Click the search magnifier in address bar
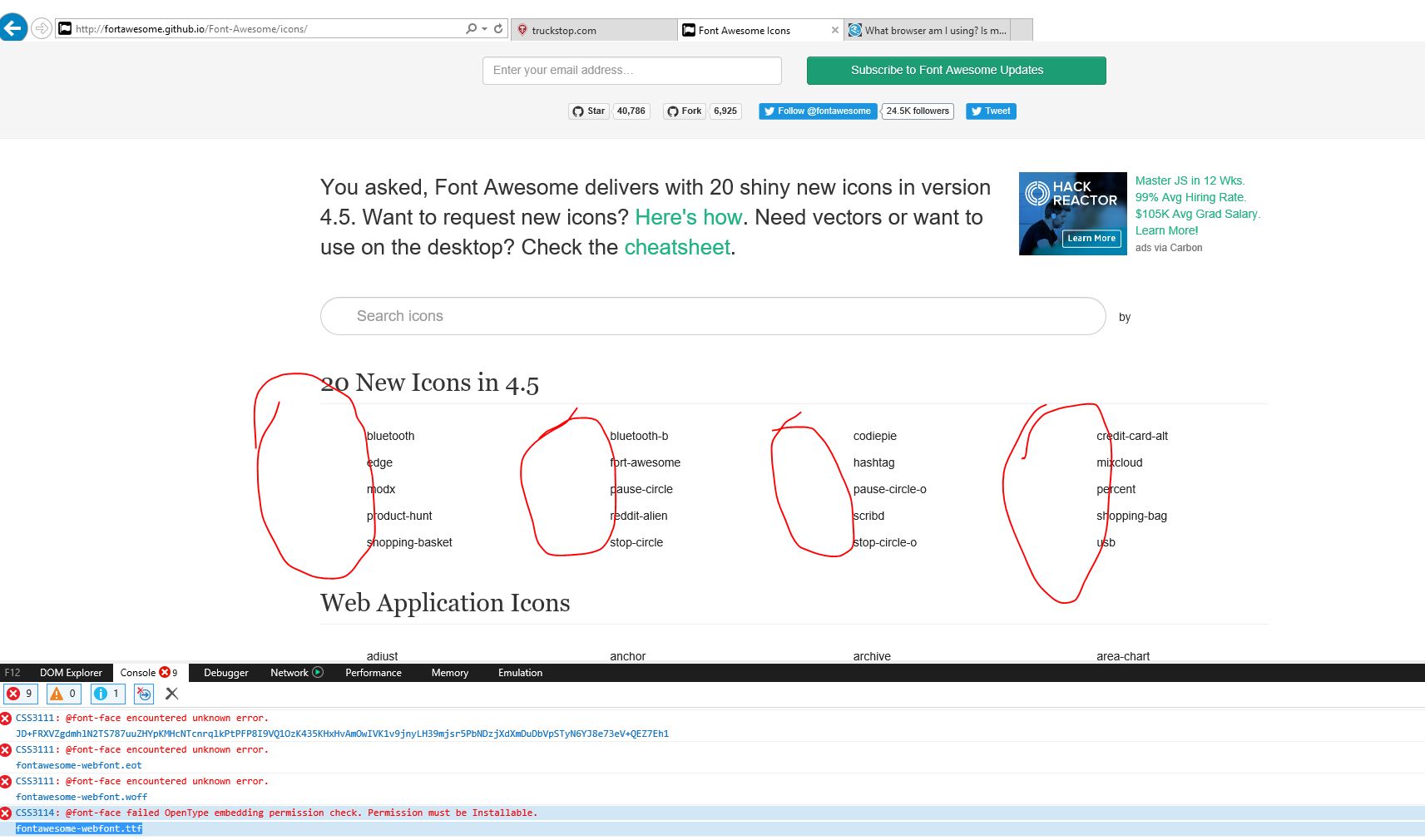 pyautogui.click(x=472, y=28)
